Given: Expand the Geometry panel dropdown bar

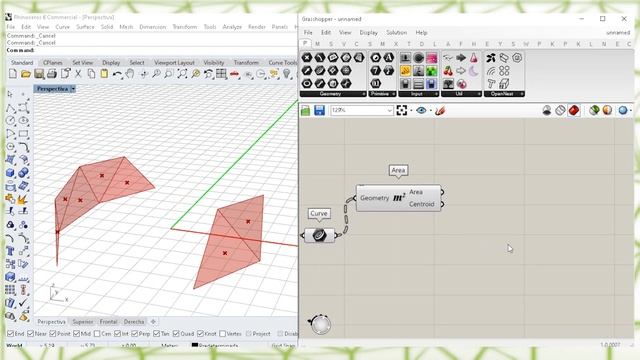Looking at the screenshot, I should (333, 94).
